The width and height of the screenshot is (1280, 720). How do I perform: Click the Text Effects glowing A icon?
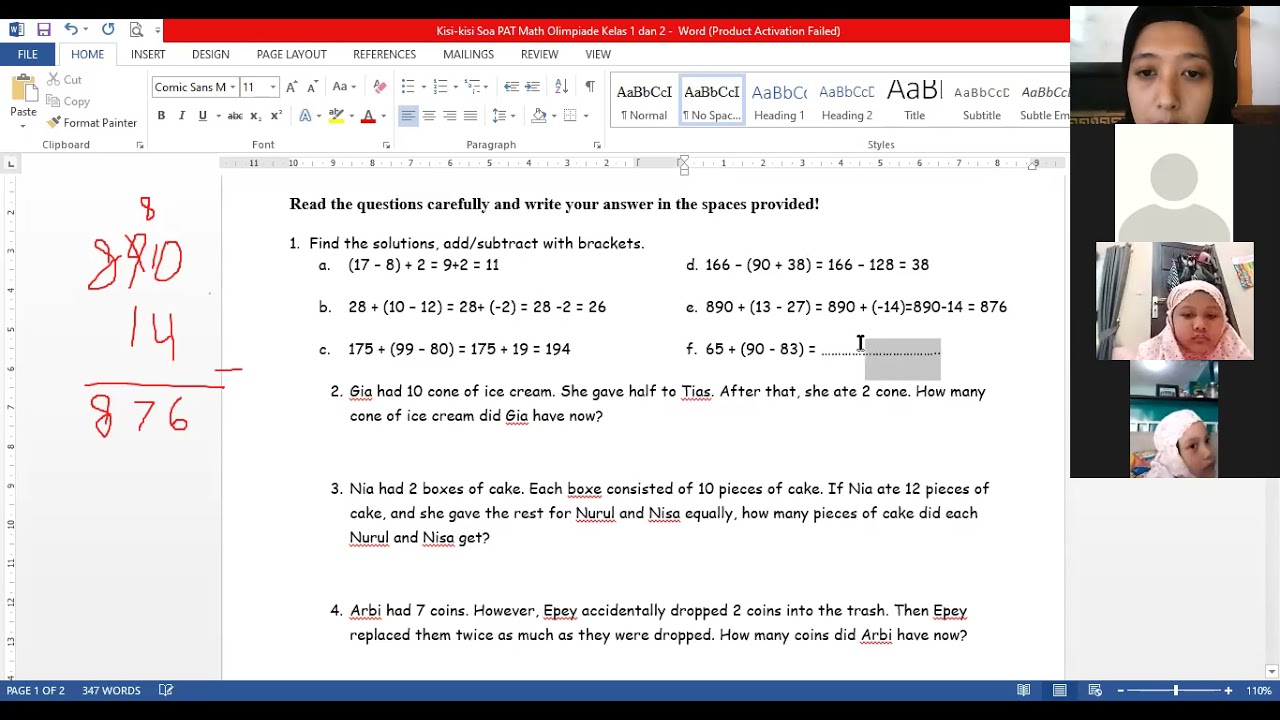[305, 116]
